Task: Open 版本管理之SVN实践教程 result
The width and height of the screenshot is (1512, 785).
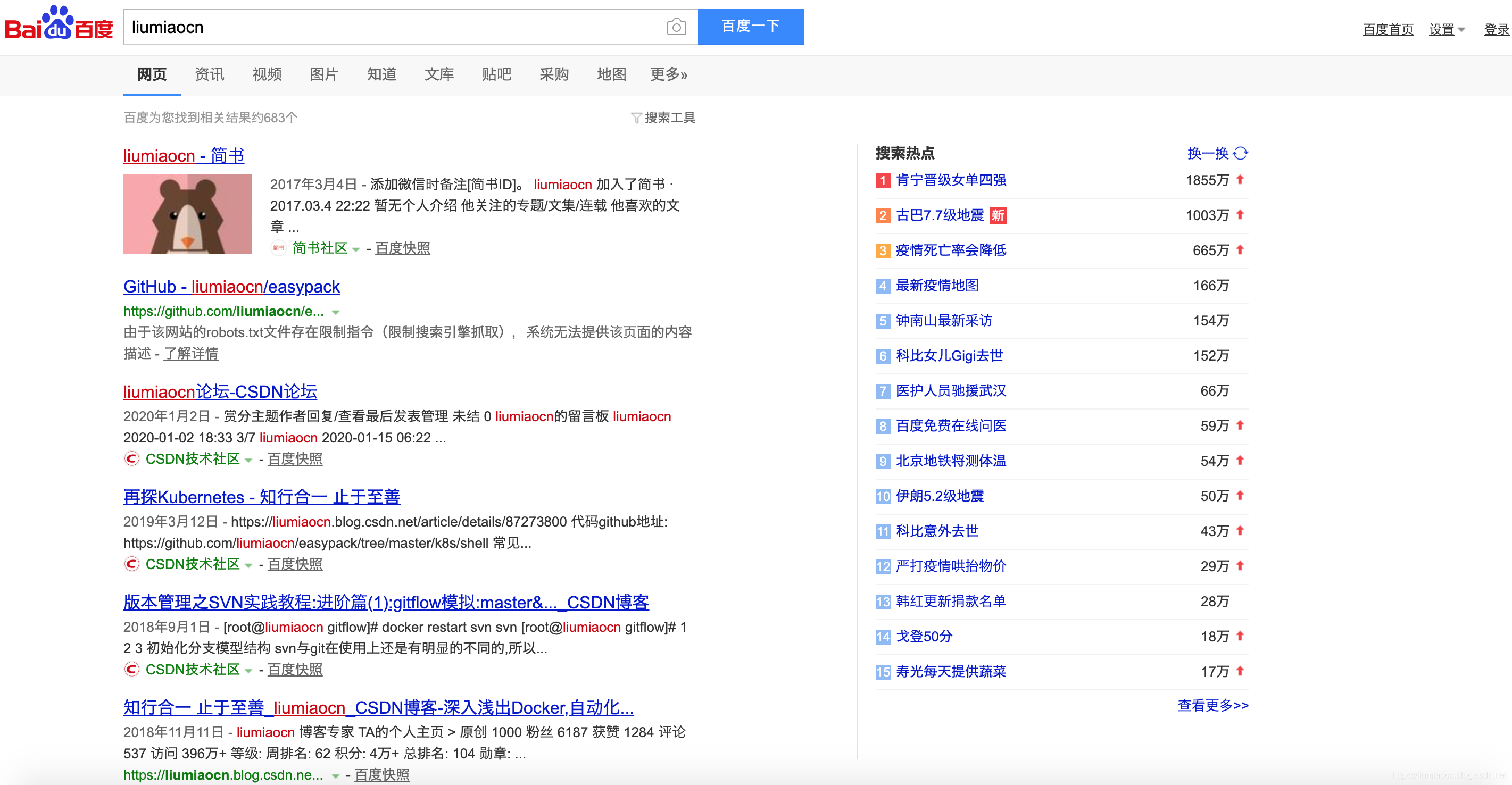Action: (386, 603)
